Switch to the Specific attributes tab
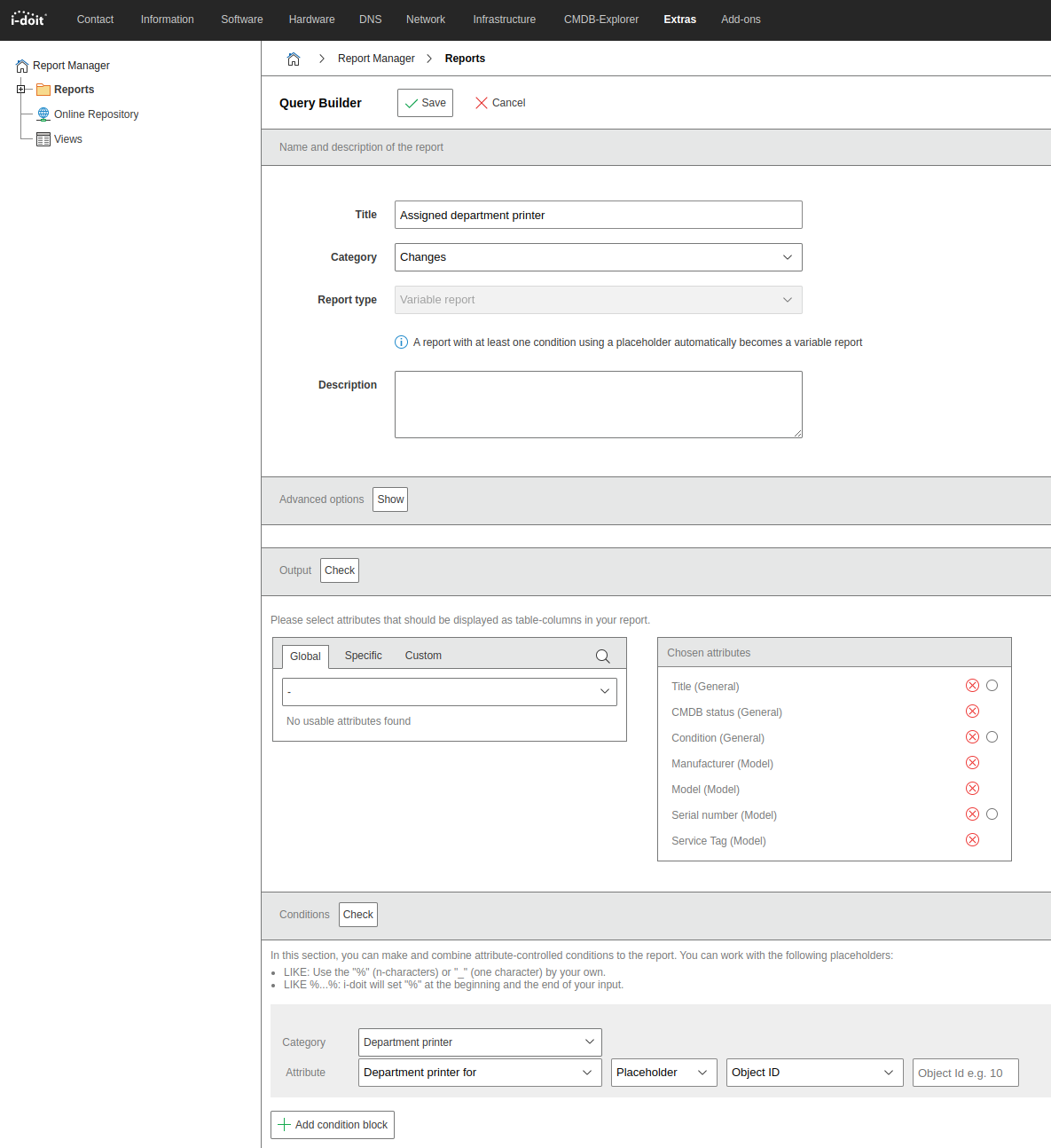 coord(363,656)
